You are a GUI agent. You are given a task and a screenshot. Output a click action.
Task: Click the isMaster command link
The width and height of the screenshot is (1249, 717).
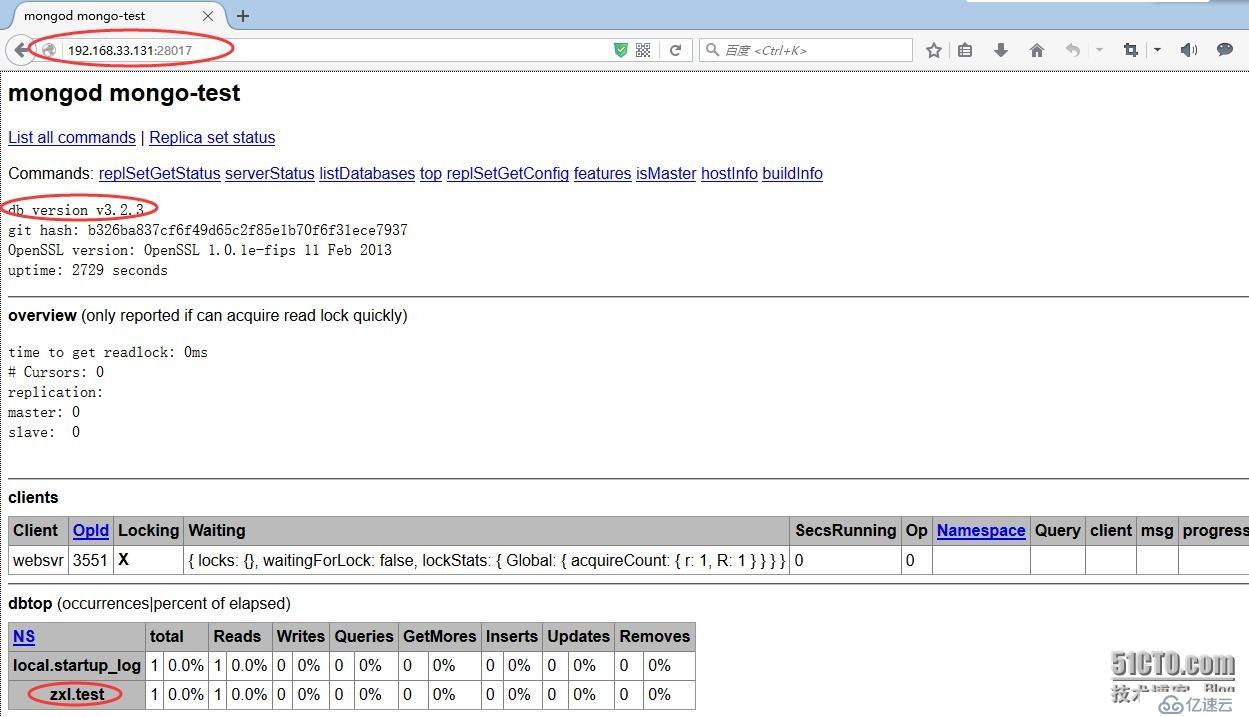(666, 174)
